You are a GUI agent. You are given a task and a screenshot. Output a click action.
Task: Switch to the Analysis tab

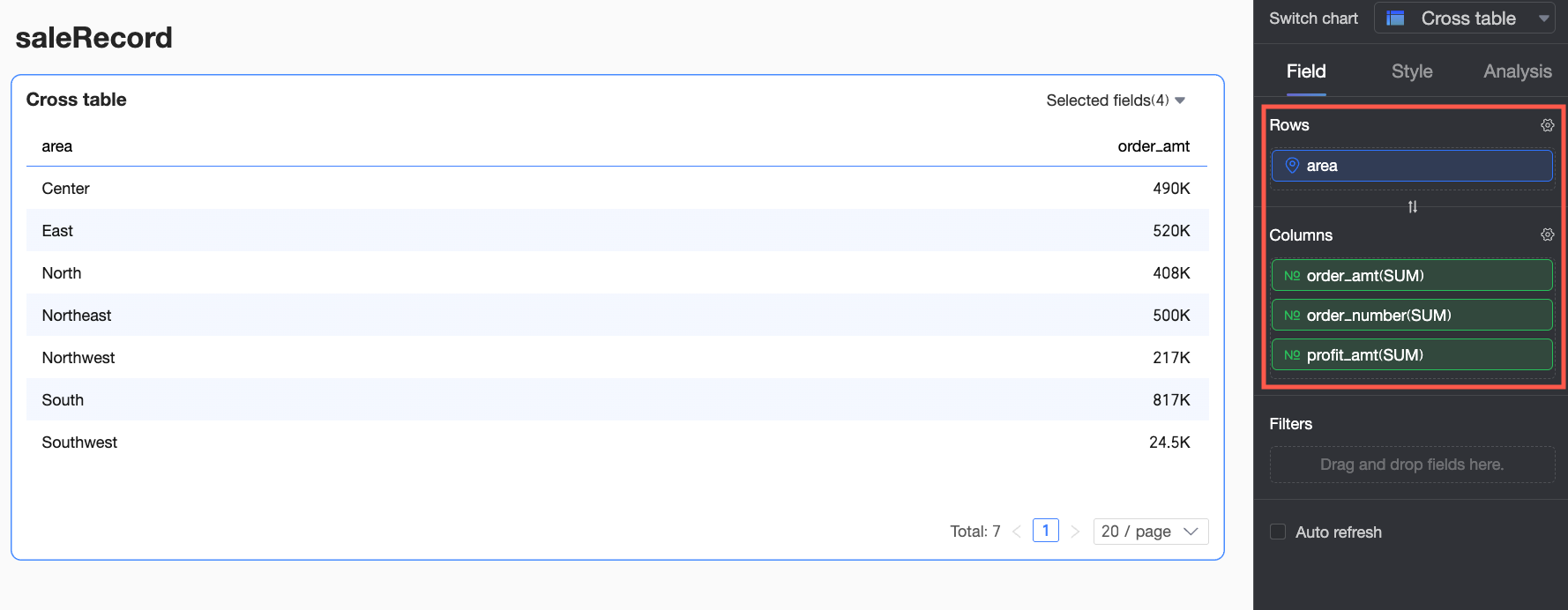1517,71
